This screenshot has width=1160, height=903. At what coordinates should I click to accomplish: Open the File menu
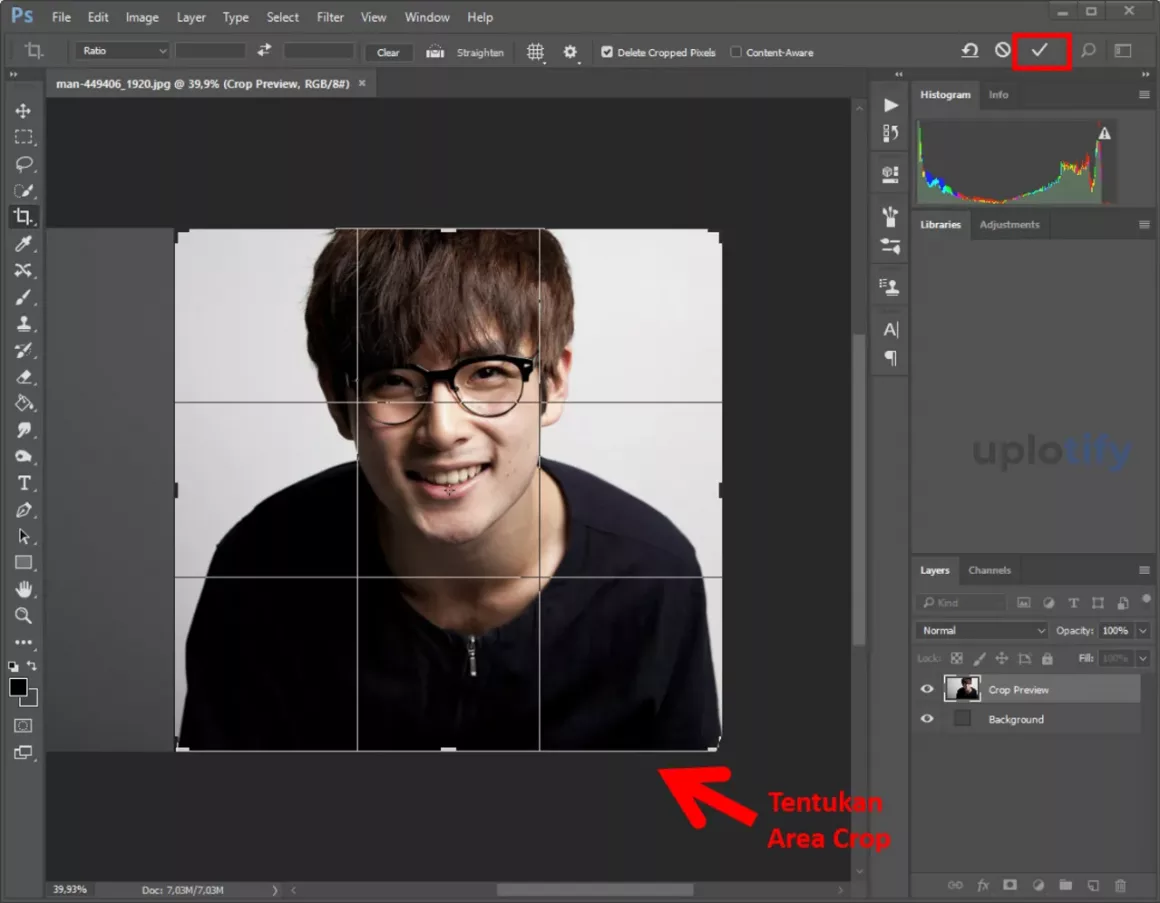coord(61,17)
